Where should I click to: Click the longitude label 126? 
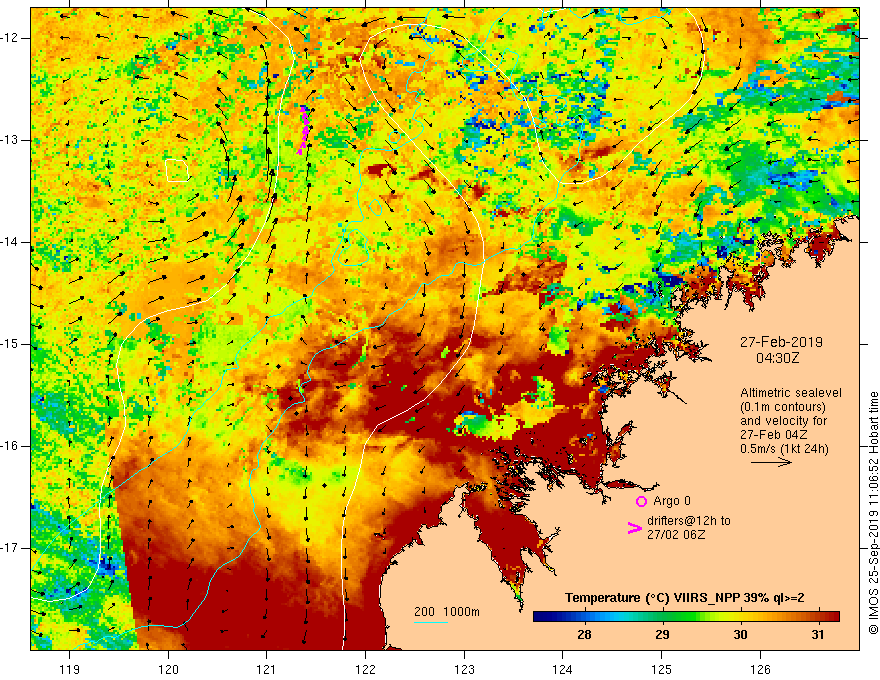[760, 669]
